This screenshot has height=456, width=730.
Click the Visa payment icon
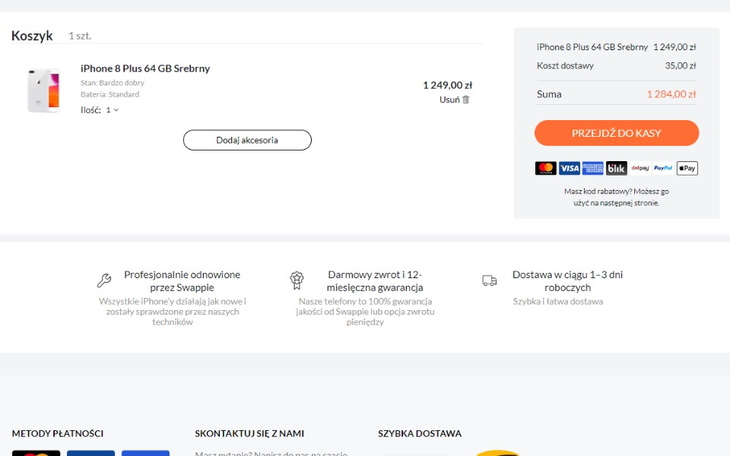point(569,168)
